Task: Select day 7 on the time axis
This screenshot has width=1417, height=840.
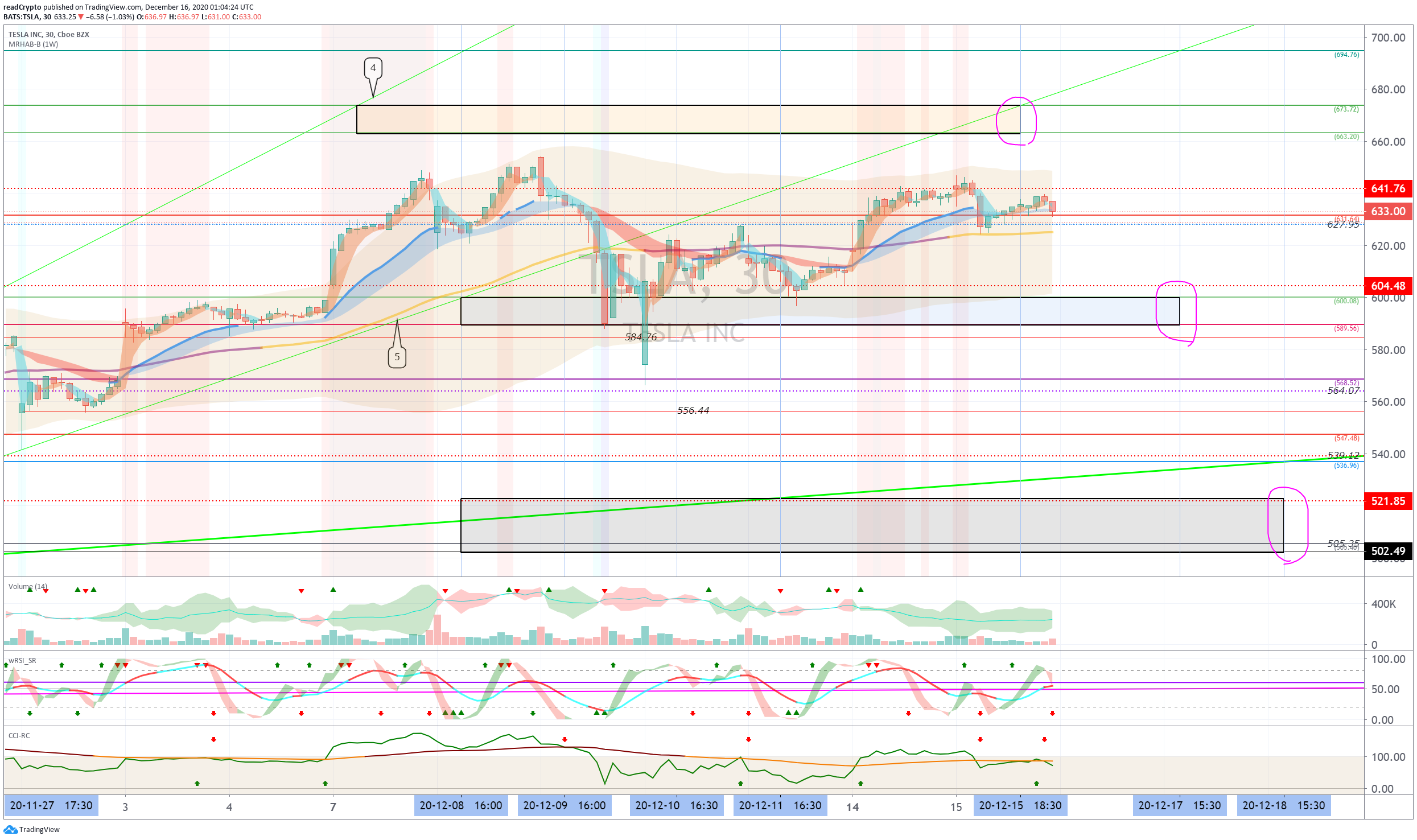Action: (x=333, y=807)
